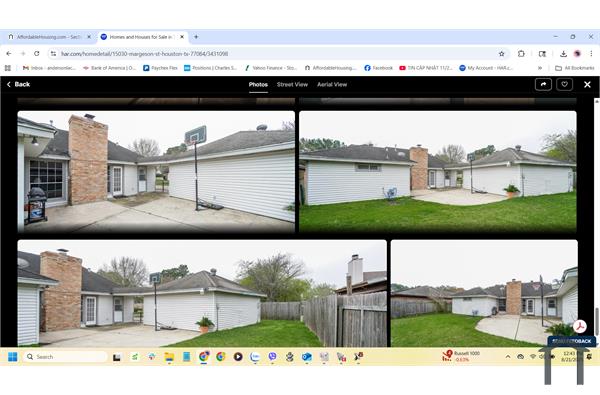Image resolution: width=600 pixels, height=395 pixels.
Task: Open a new tab with plus
Action: pyautogui.click(x=196, y=37)
